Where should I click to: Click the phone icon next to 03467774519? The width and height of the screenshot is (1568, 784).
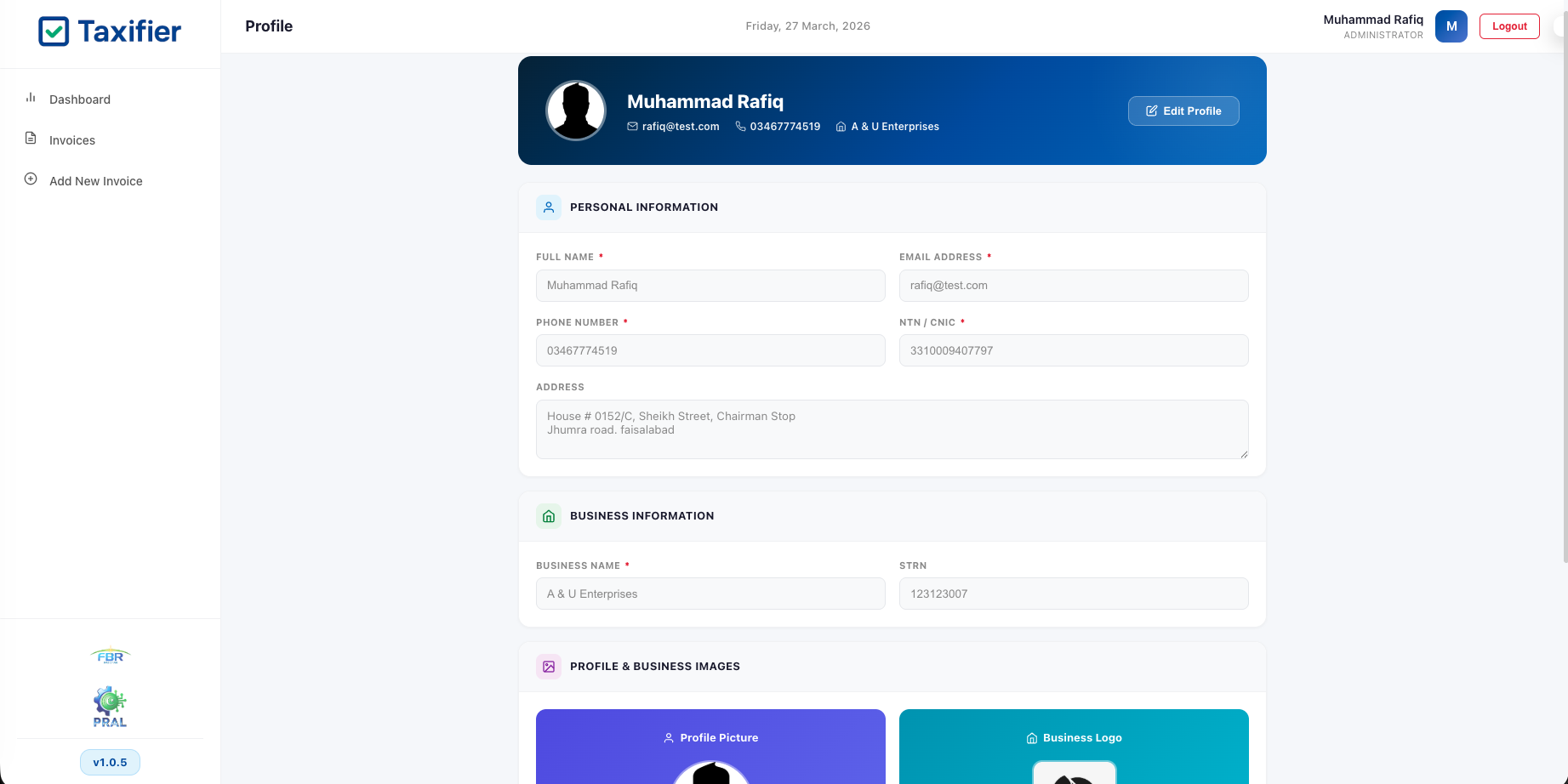(741, 126)
